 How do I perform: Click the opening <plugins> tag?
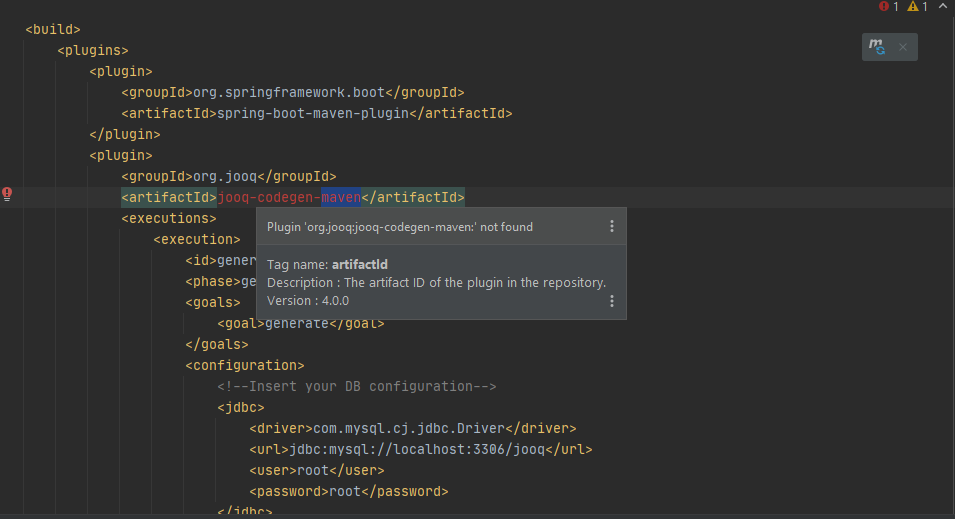[x=93, y=50]
